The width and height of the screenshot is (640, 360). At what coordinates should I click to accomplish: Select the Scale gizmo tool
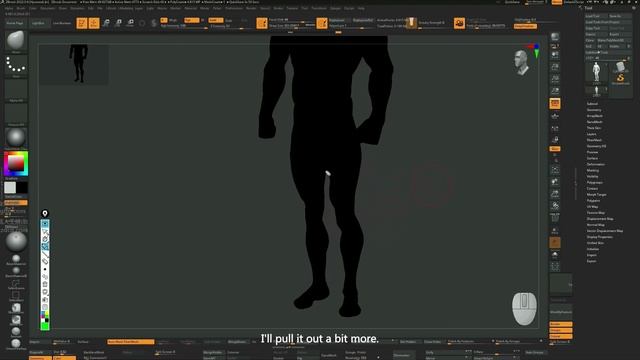coord(118,23)
